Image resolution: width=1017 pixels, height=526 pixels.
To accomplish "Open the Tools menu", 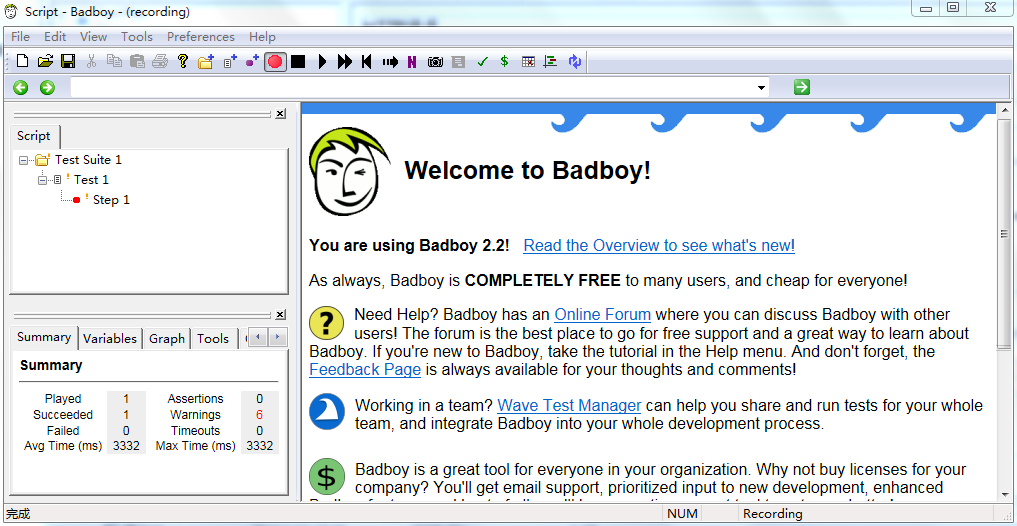I will pos(137,37).
